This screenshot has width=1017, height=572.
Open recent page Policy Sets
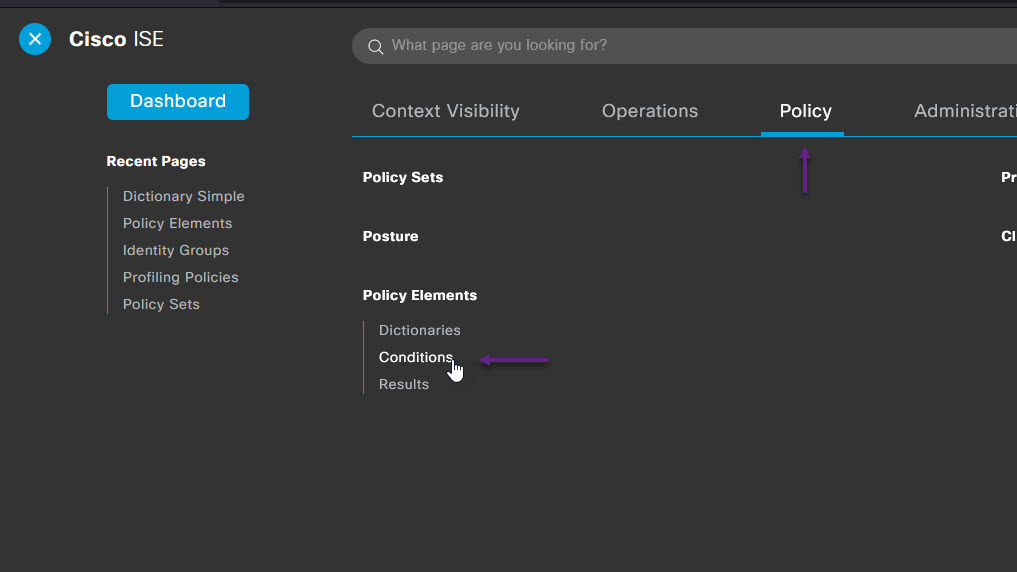(x=161, y=304)
